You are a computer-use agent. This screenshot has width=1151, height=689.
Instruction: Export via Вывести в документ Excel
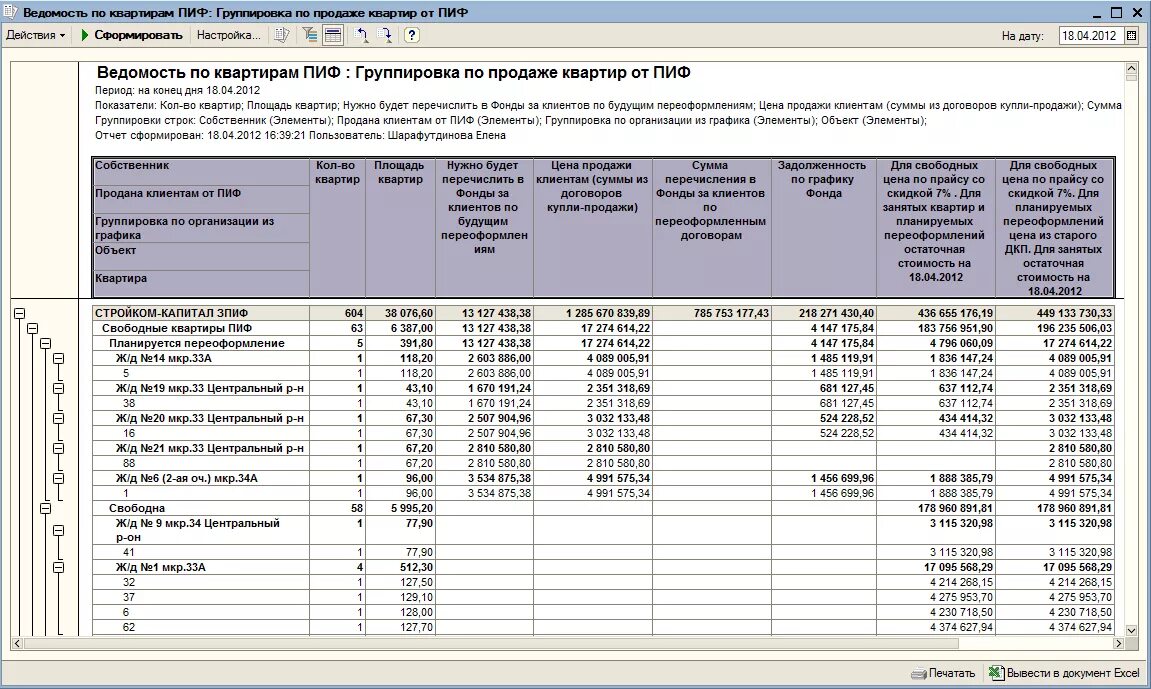[1064, 673]
